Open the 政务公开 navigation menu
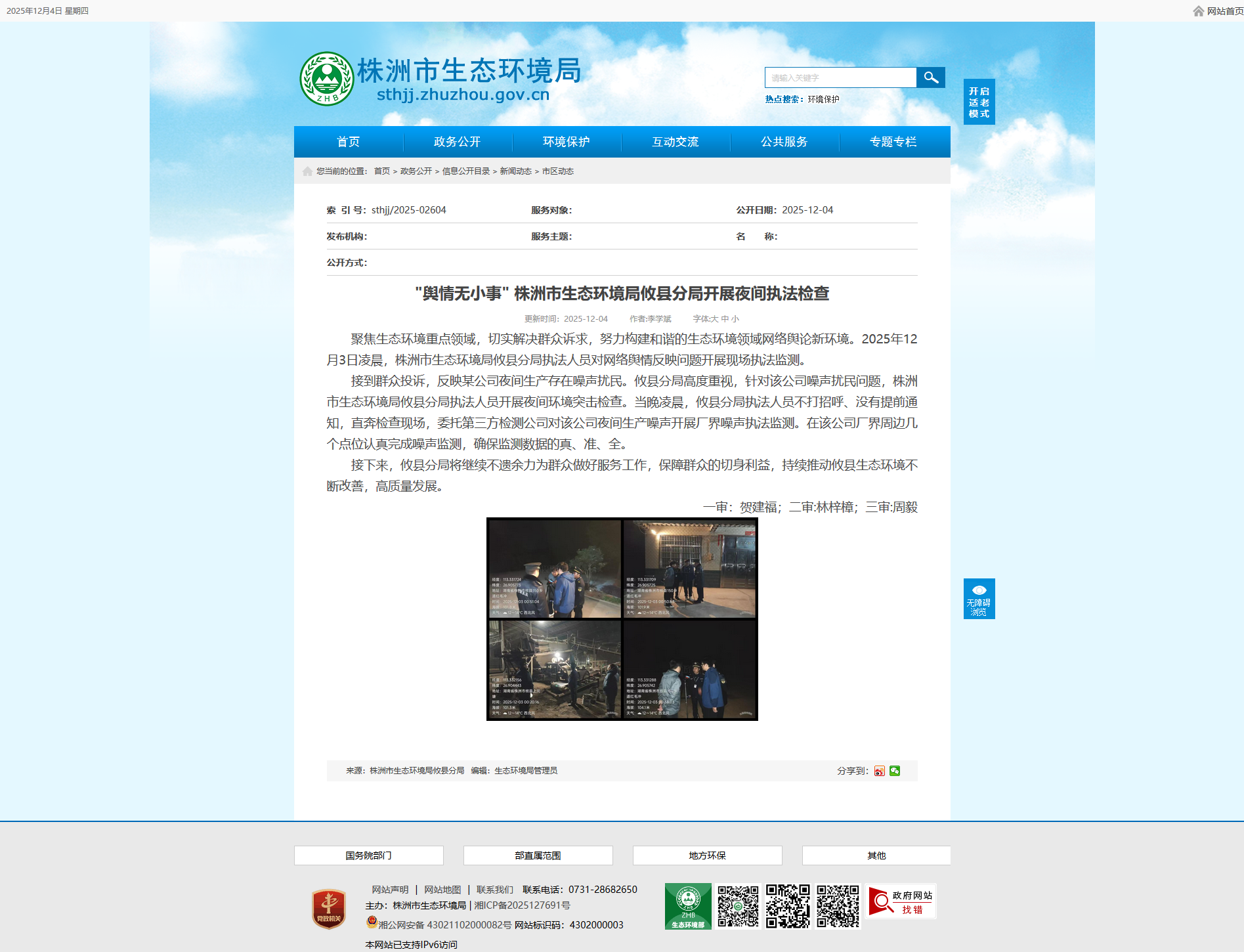Image resolution: width=1244 pixels, height=952 pixels. pyautogui.click(x=457, y=142)
